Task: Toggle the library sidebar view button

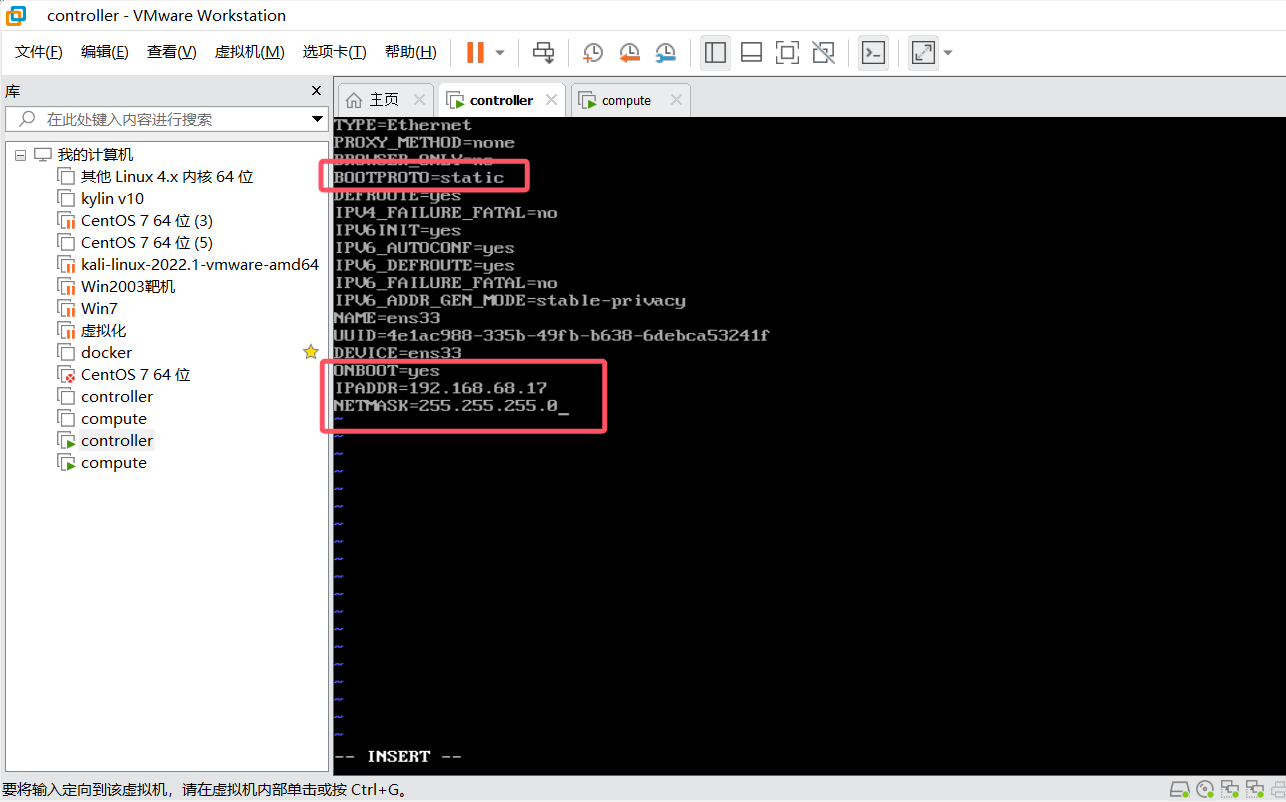Action: click(x=715, y=52)
